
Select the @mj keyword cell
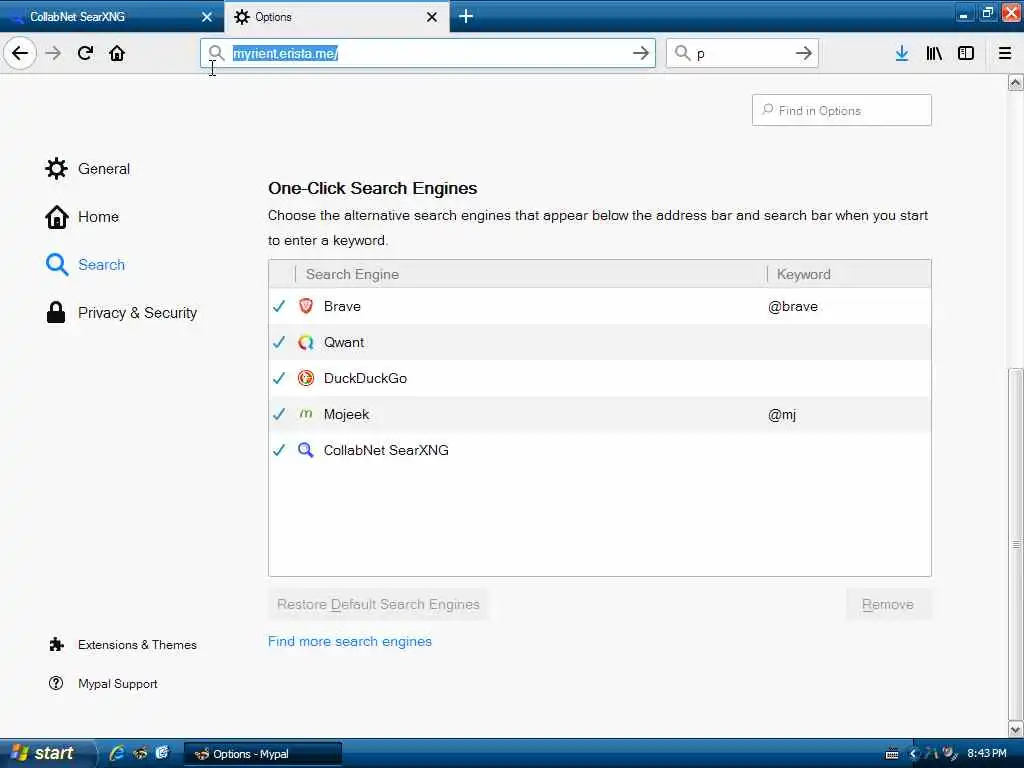pos(782,414)
